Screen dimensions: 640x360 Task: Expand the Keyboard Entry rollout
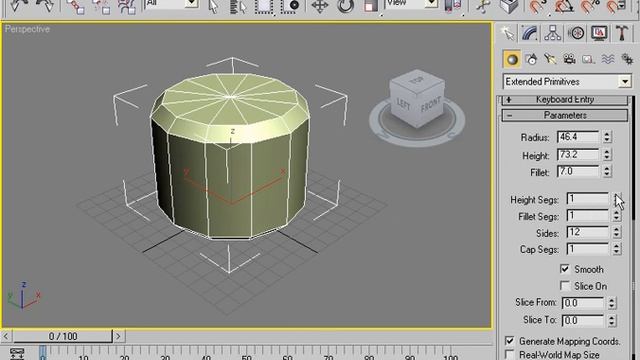[565, 100]
